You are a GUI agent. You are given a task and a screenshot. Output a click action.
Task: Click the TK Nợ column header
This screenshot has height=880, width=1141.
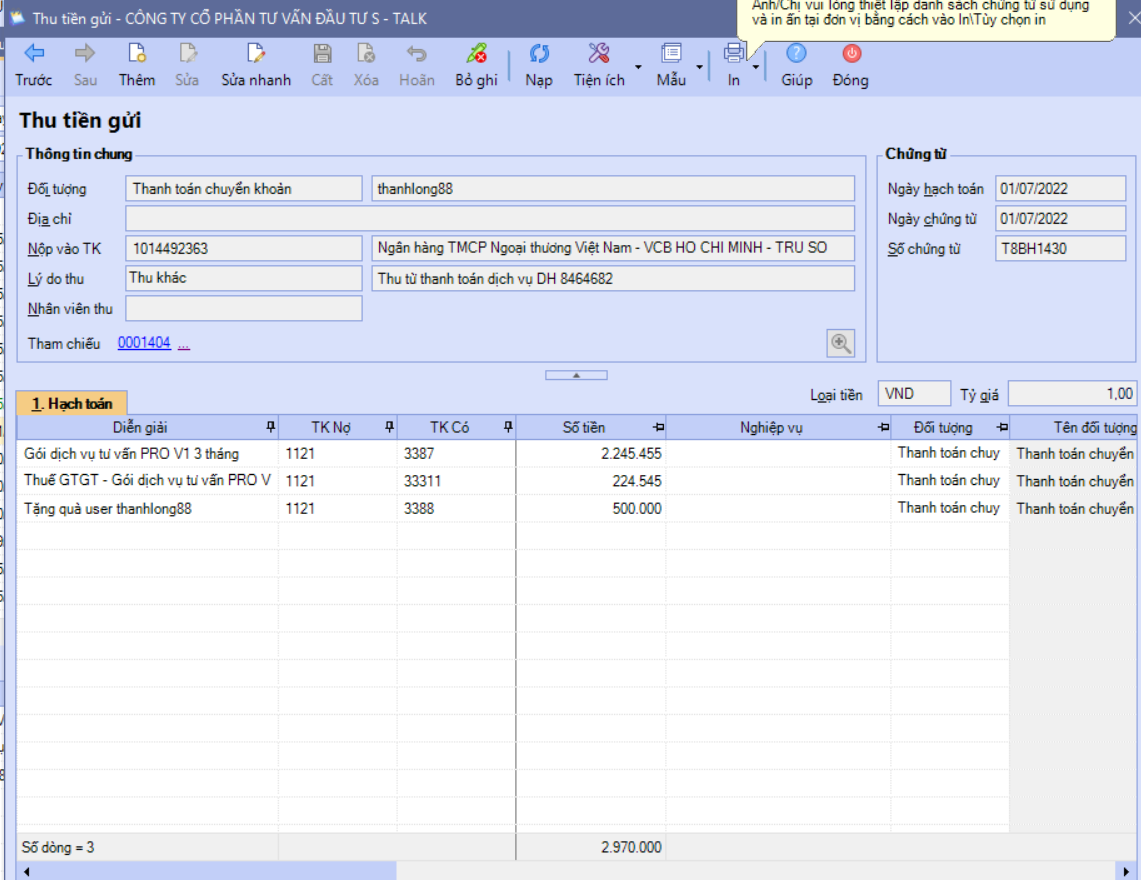coord(331,427)
